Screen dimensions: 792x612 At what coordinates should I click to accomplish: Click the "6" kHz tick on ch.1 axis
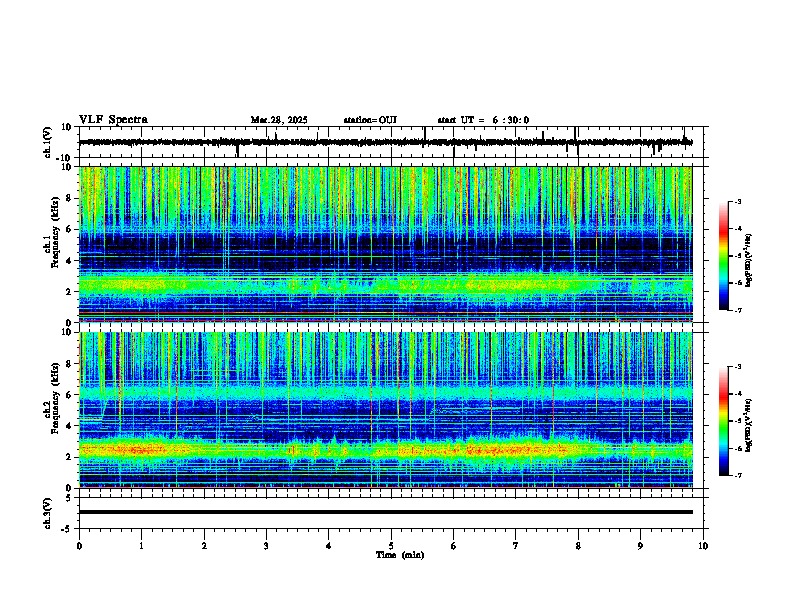pos(70,230)
